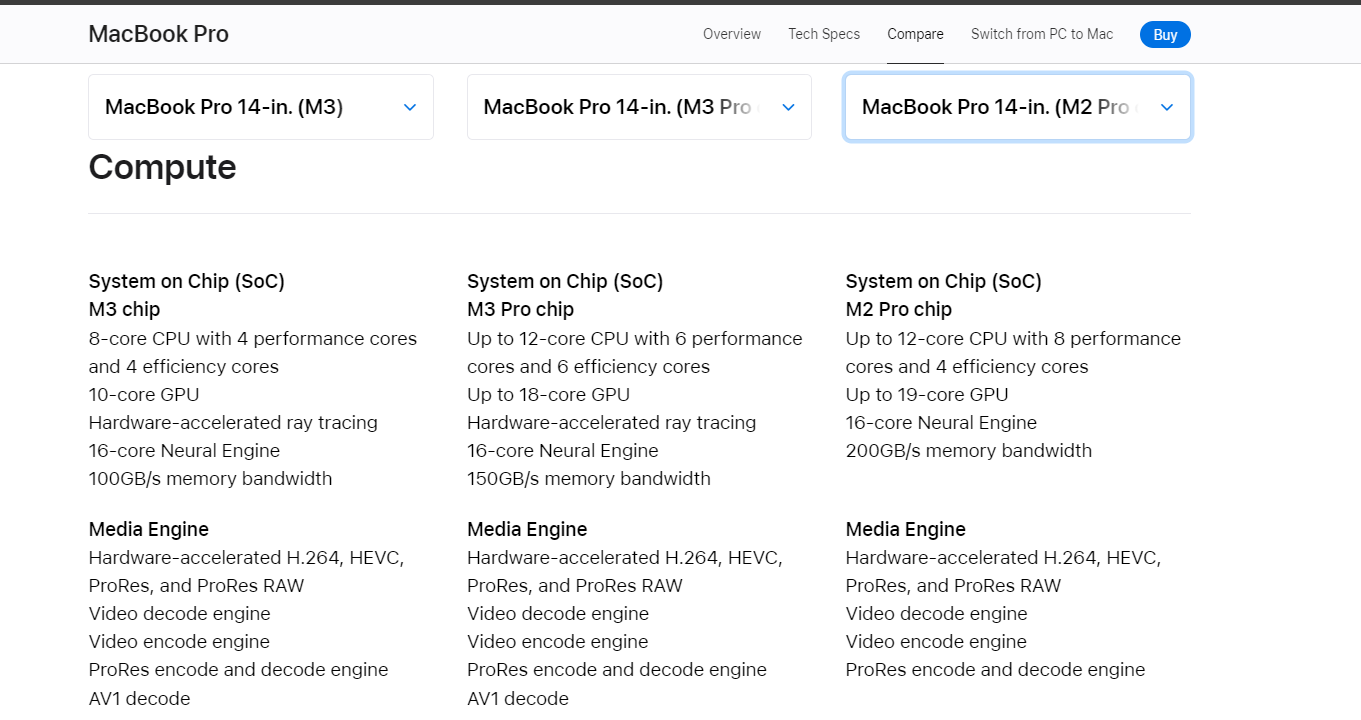Open the MacBook Pro 14-in. (M3) model dropdown
This screenshot has height=720, width=1361.
point(261,107)
